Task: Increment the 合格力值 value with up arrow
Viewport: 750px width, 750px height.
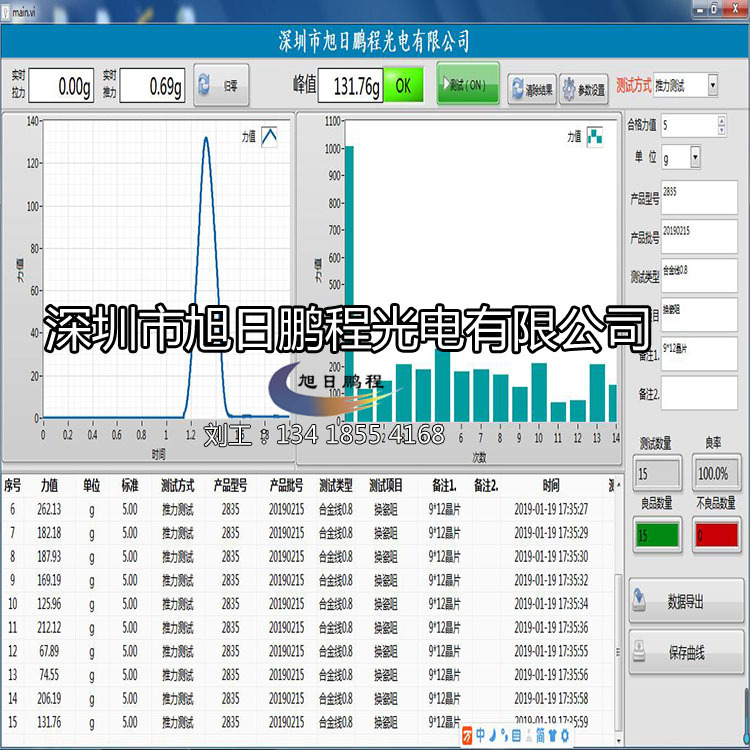Action: (722, 121)
